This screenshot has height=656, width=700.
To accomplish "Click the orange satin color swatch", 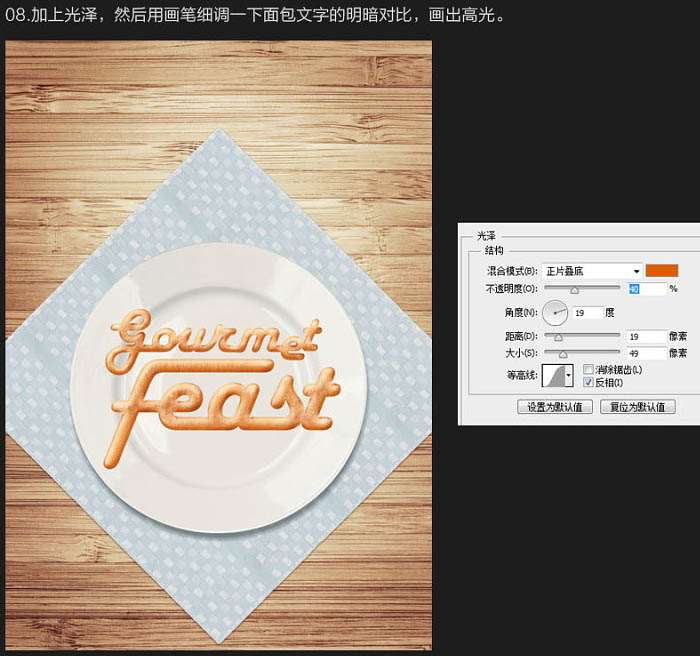I will click(x=662, y=270).
